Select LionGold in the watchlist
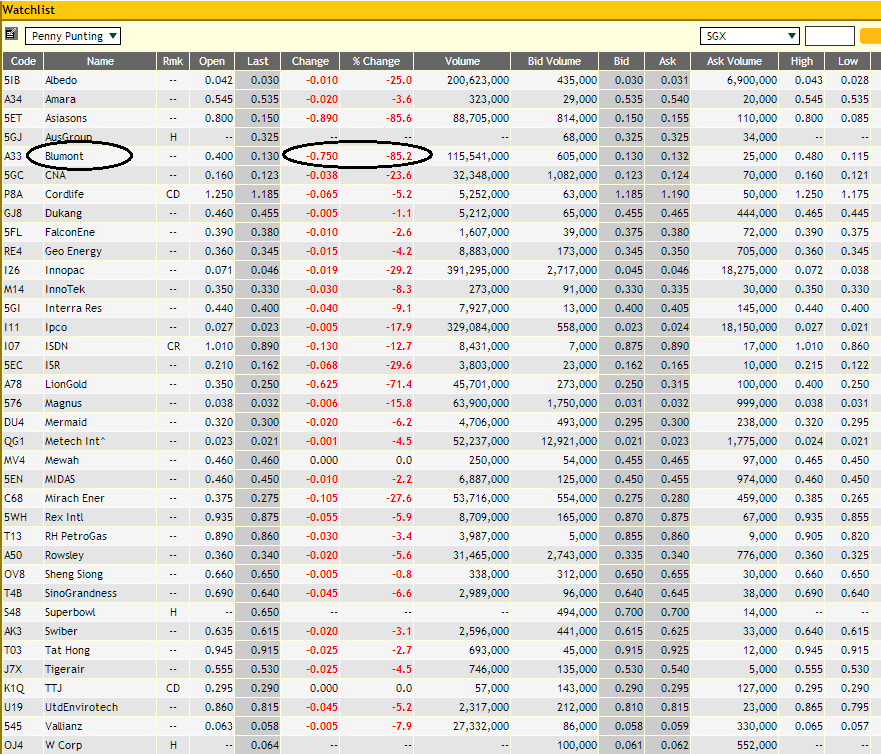The height and width of the screenshot is (754, 881). click(x=66, y=384)
